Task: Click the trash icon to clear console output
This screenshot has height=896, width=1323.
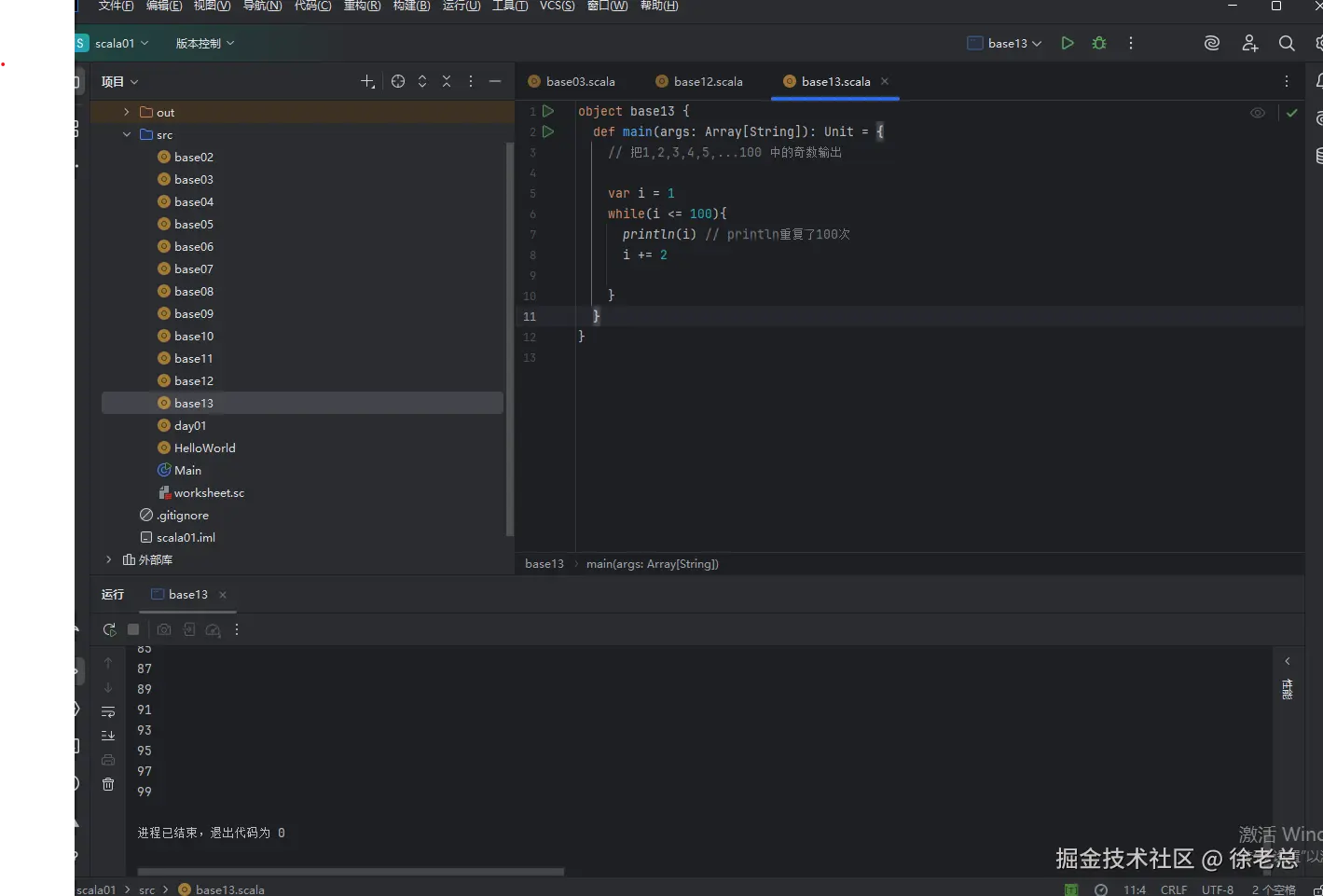Action: point(108,784)
